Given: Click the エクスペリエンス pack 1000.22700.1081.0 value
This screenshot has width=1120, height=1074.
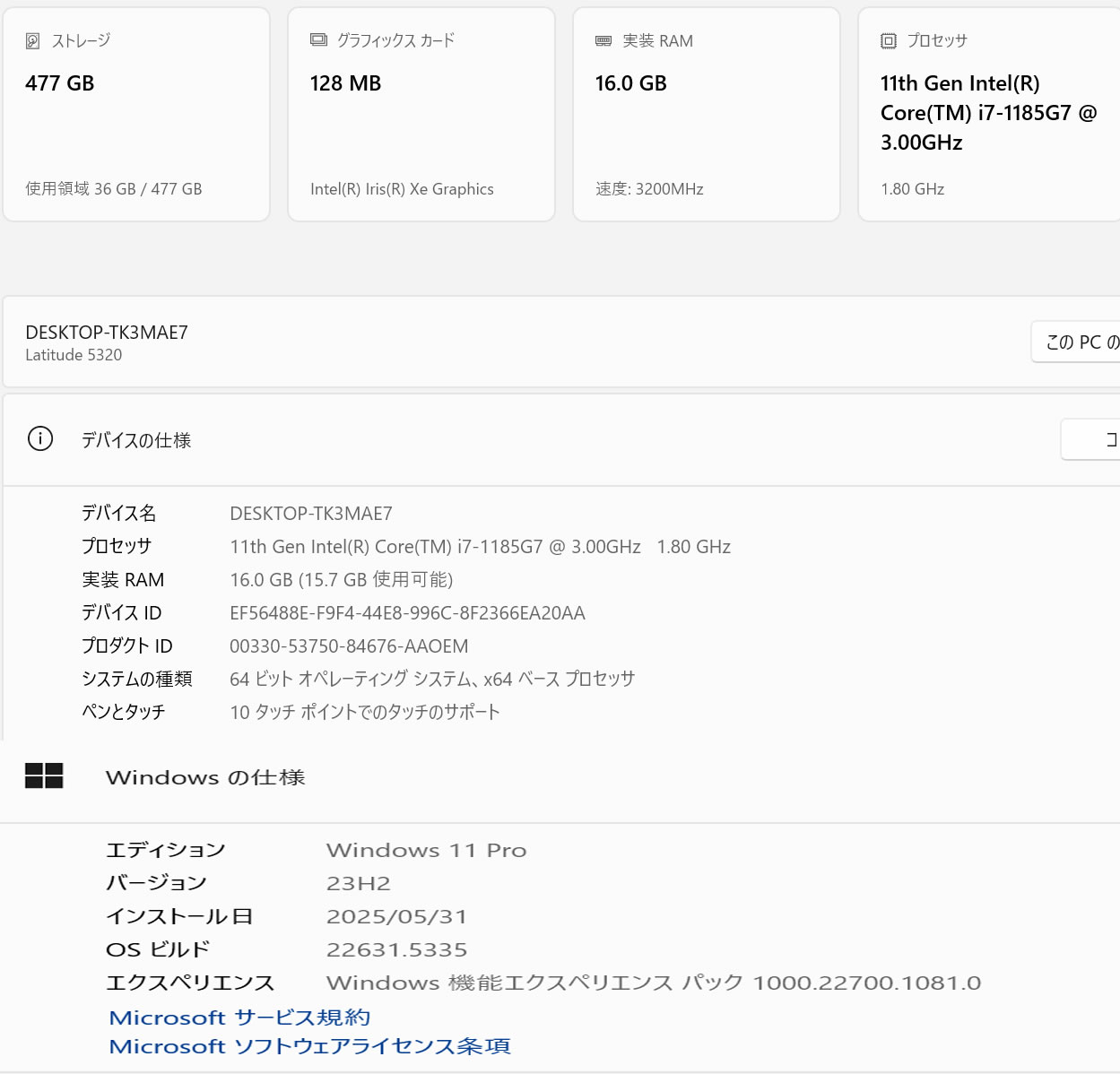Looking at the screenshot, I should pos(654,983).
